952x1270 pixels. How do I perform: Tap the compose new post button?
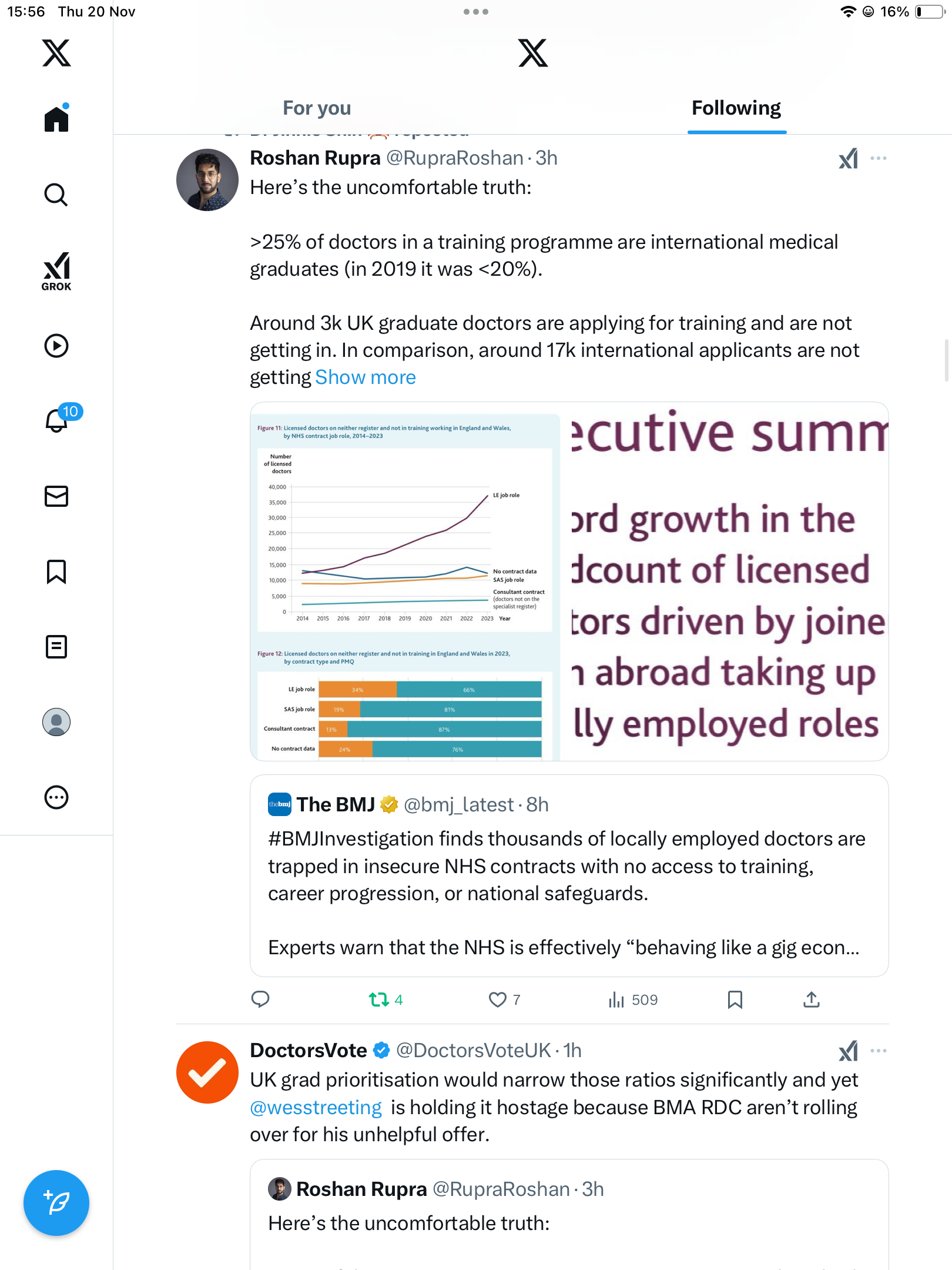pyautogui.click(x=56, y=1203)
